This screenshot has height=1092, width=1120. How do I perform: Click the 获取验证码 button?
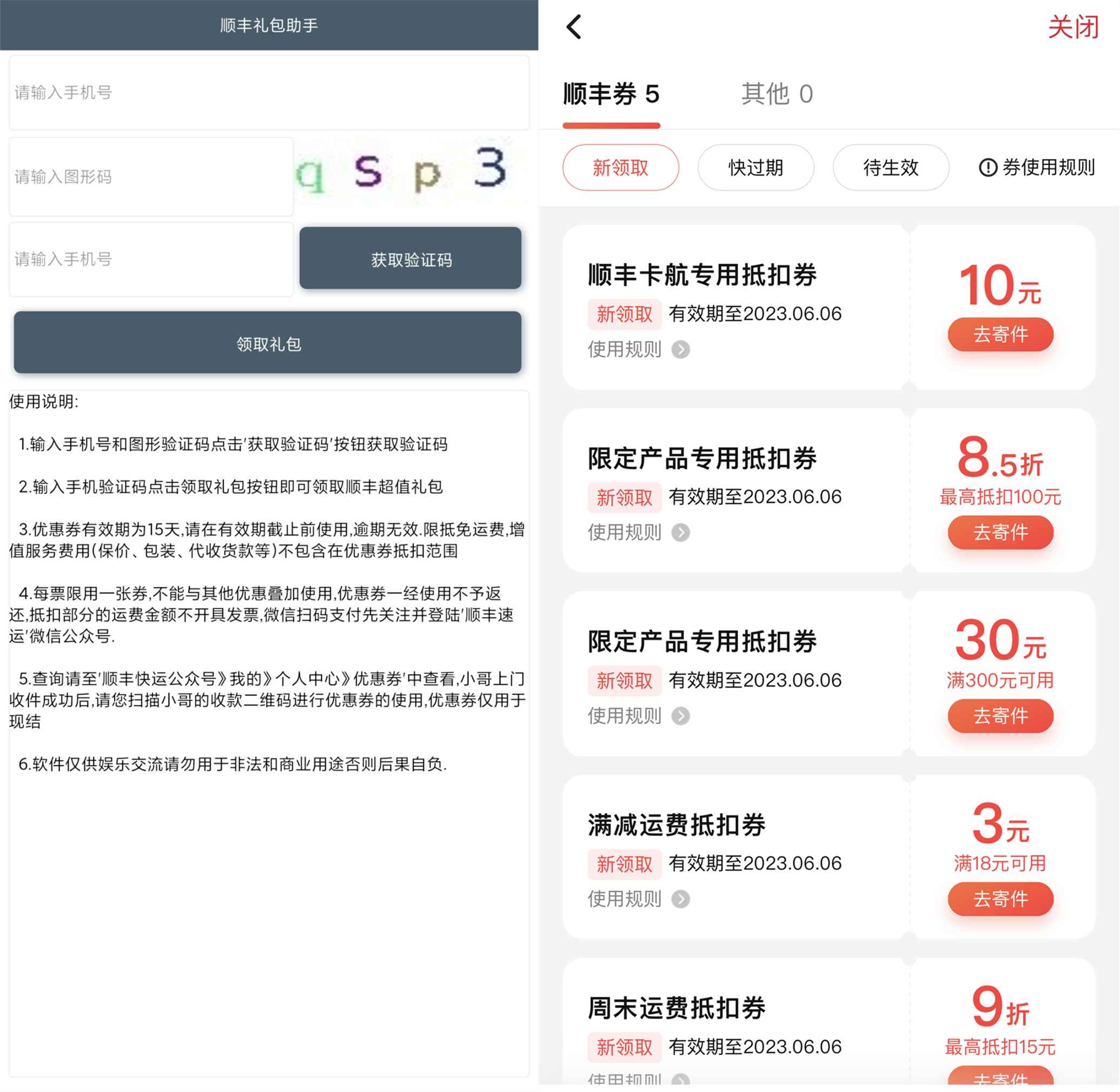[x=410, y=258]
